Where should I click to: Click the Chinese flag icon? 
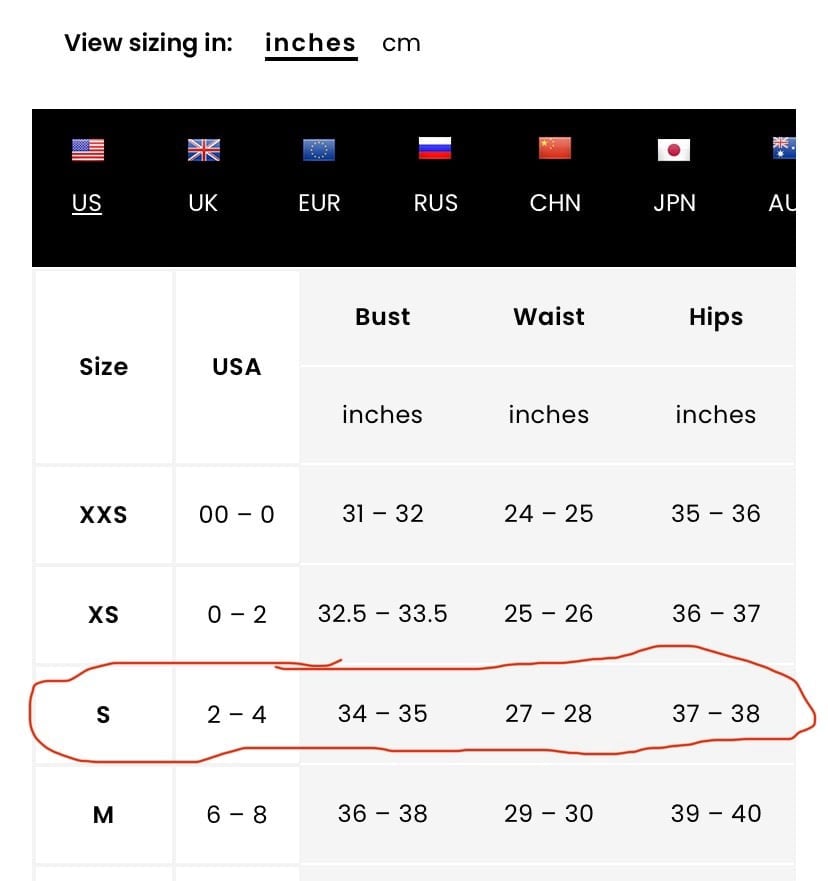coord(554,148)
